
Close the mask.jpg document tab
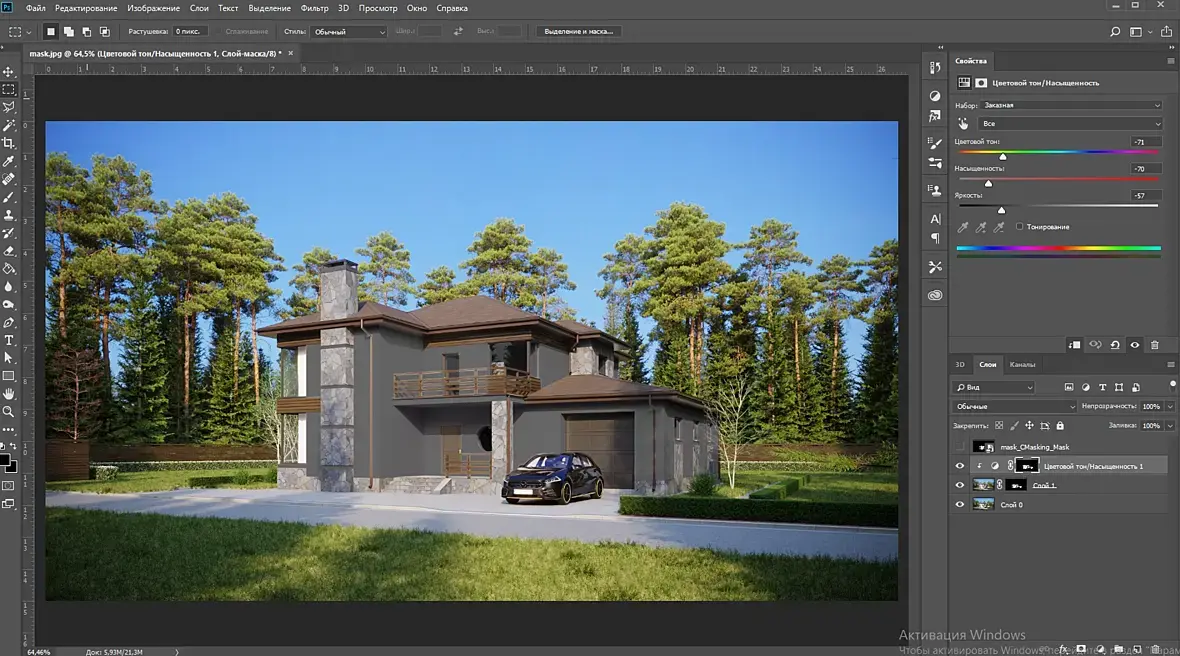click(x=290, y=53)
